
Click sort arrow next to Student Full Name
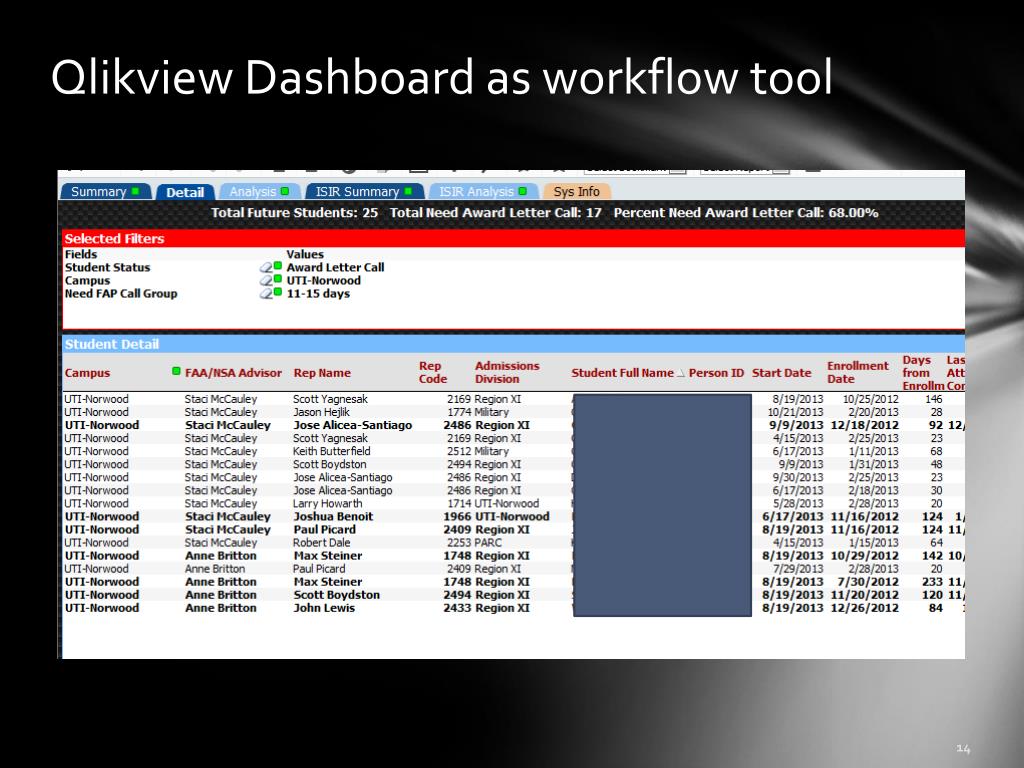pos(680,374)
